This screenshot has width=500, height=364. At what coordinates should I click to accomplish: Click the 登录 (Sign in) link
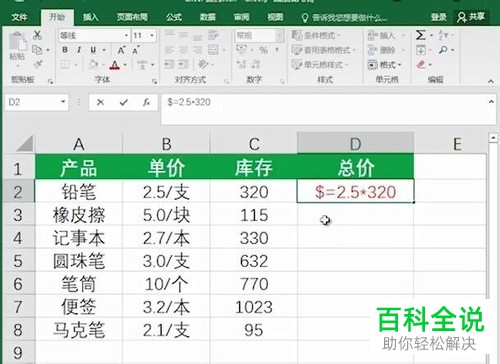[x=438, y=17]
